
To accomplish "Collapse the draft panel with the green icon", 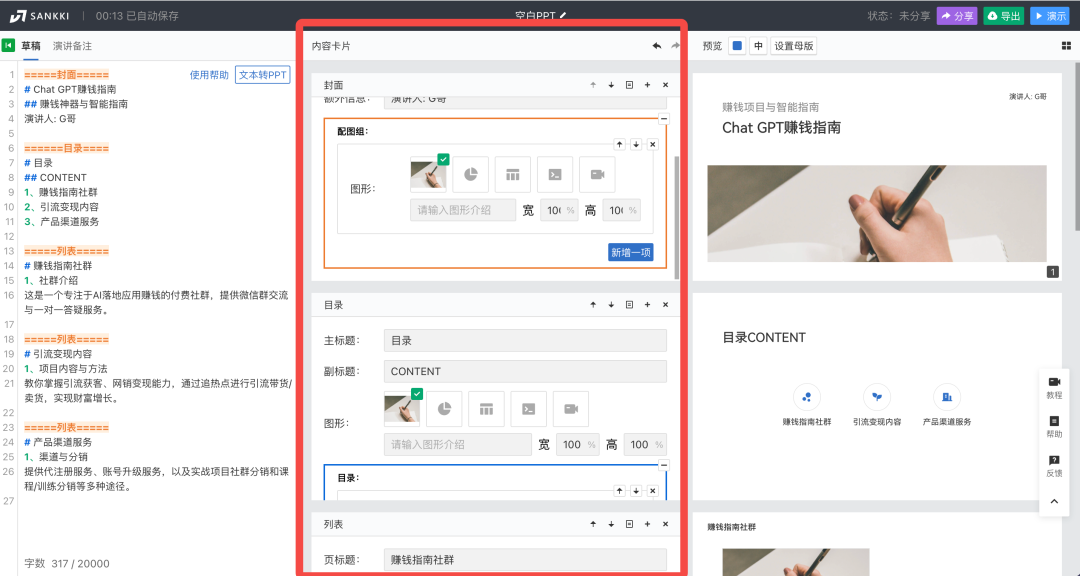I will 8,45.
